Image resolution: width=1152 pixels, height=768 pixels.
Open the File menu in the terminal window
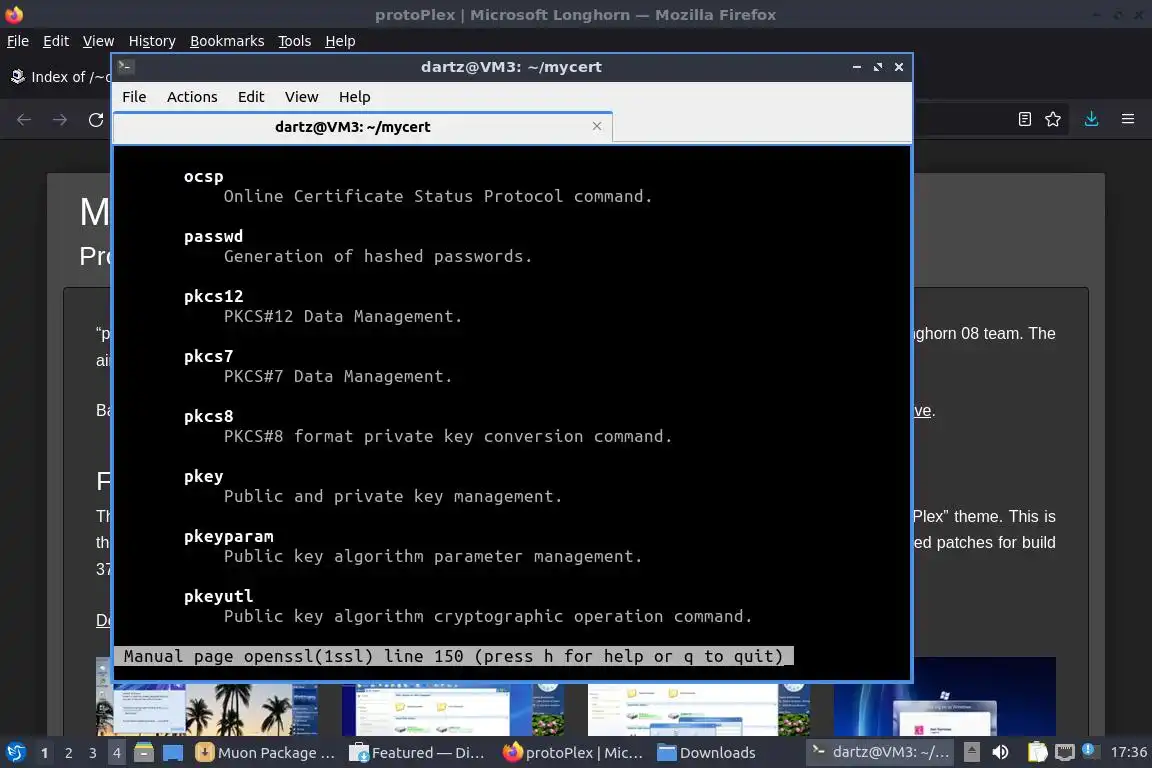(134, 97)
